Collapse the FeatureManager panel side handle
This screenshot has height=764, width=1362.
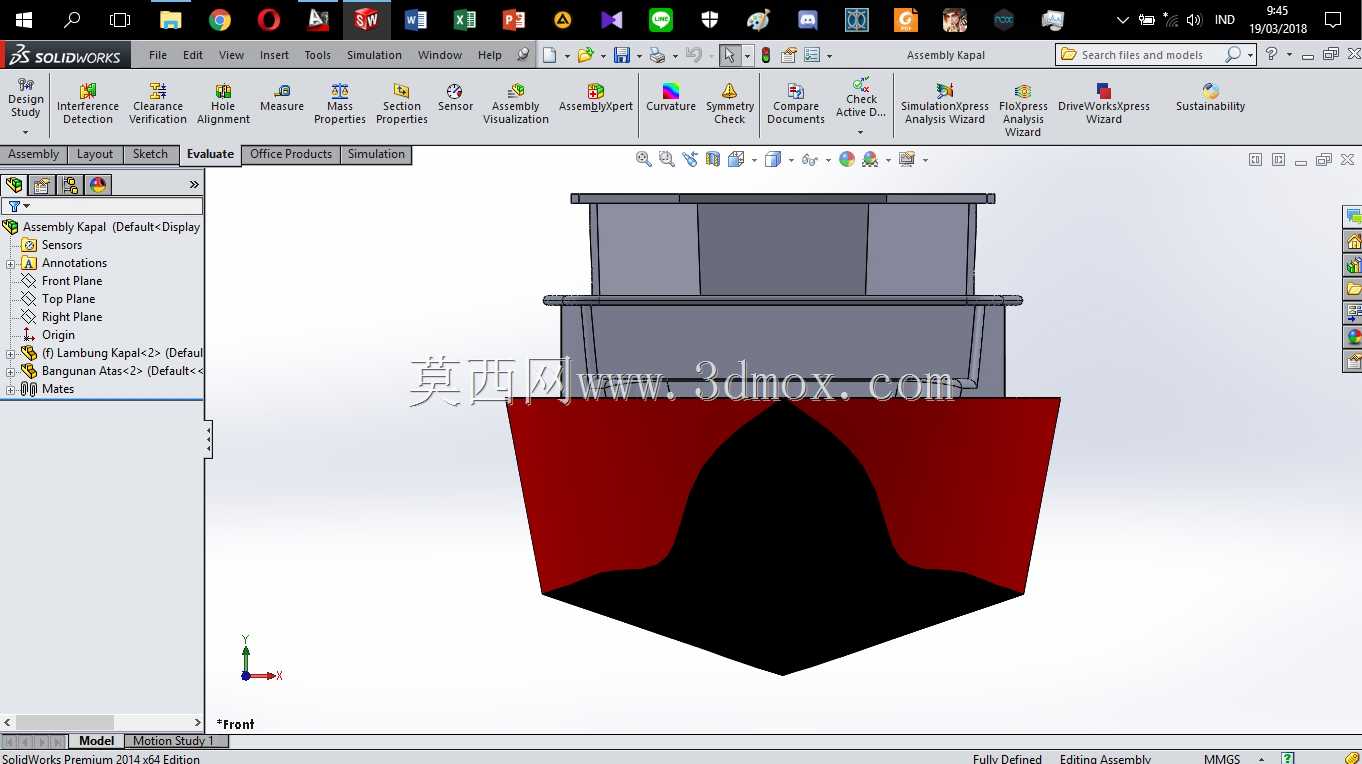(x=208, y=440)
